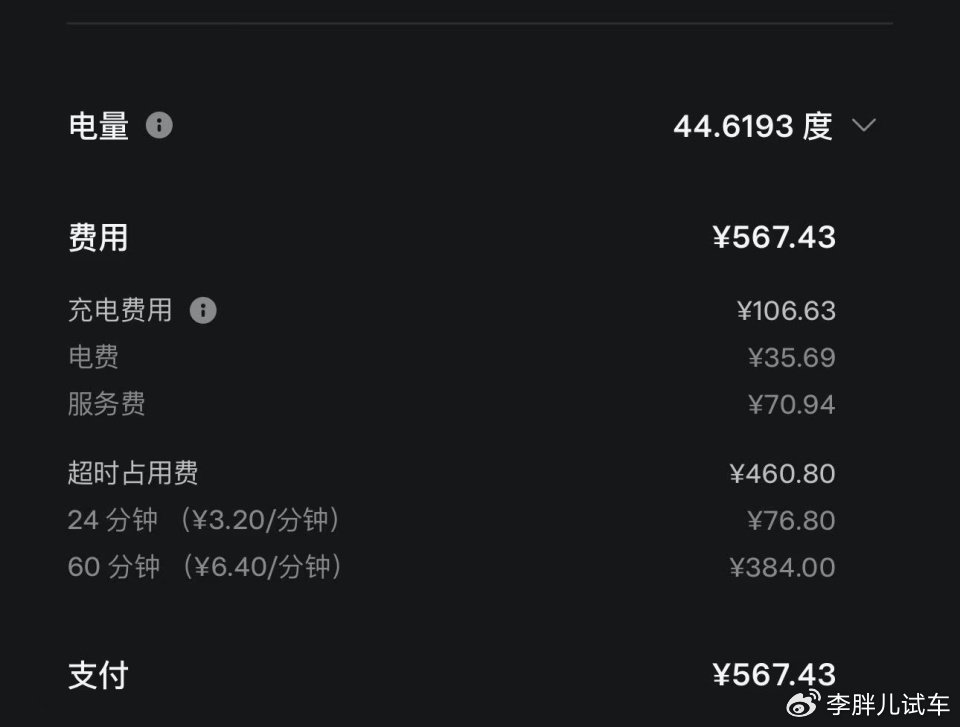Click the 电量 label

pyautogui.click(x=98, y=127)
